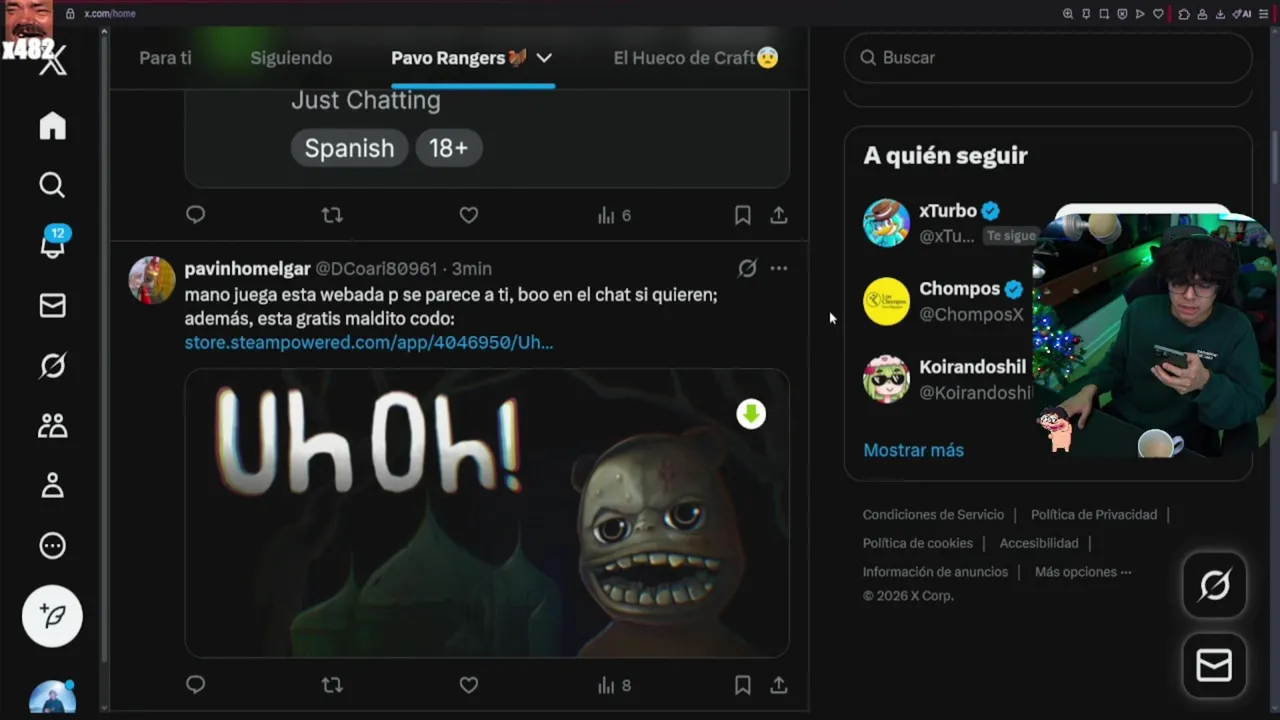
Task: Click Mostrar más under A quién seguir
Action: pyautogui.click(x=913, y=450)
